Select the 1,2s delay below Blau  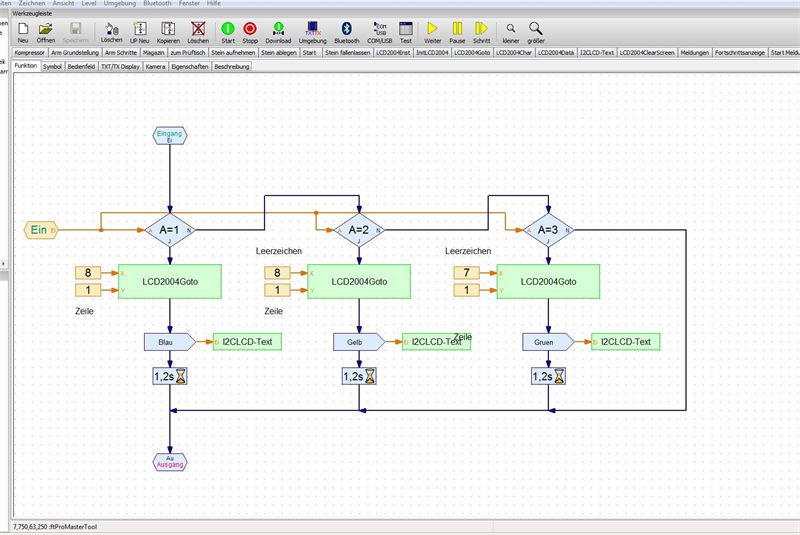click(170, 376)
